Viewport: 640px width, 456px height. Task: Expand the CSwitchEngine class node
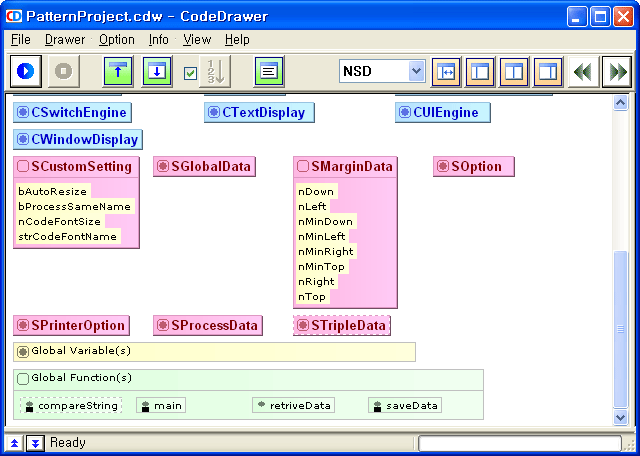point(23,112)
